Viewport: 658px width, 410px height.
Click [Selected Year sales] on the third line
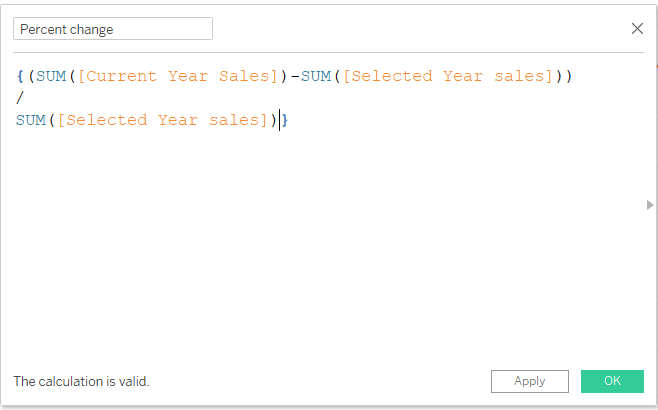click(x=161, y=120)
